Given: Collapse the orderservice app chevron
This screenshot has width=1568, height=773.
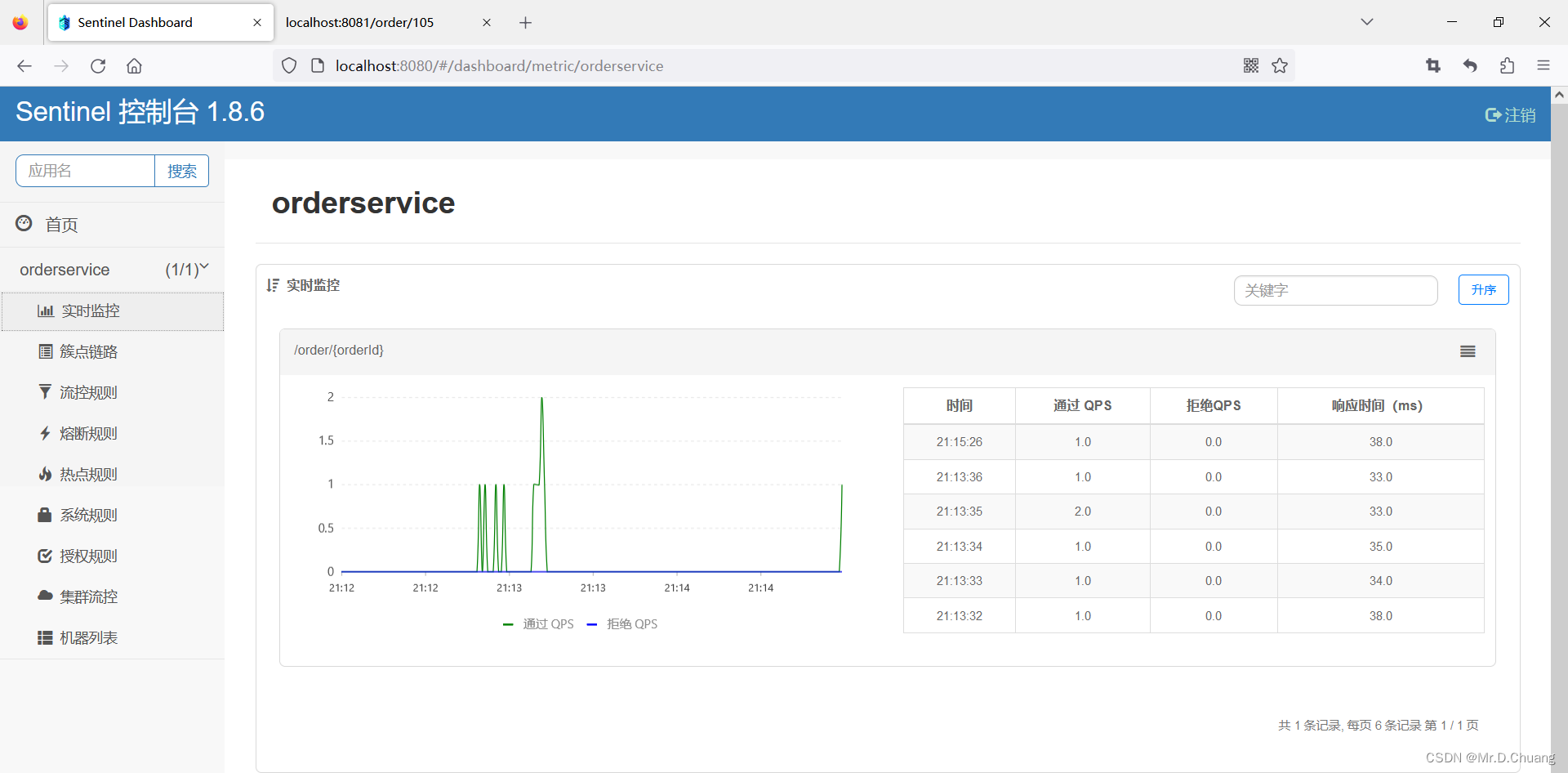Looking at the screenshot, I should pos(204,266).
